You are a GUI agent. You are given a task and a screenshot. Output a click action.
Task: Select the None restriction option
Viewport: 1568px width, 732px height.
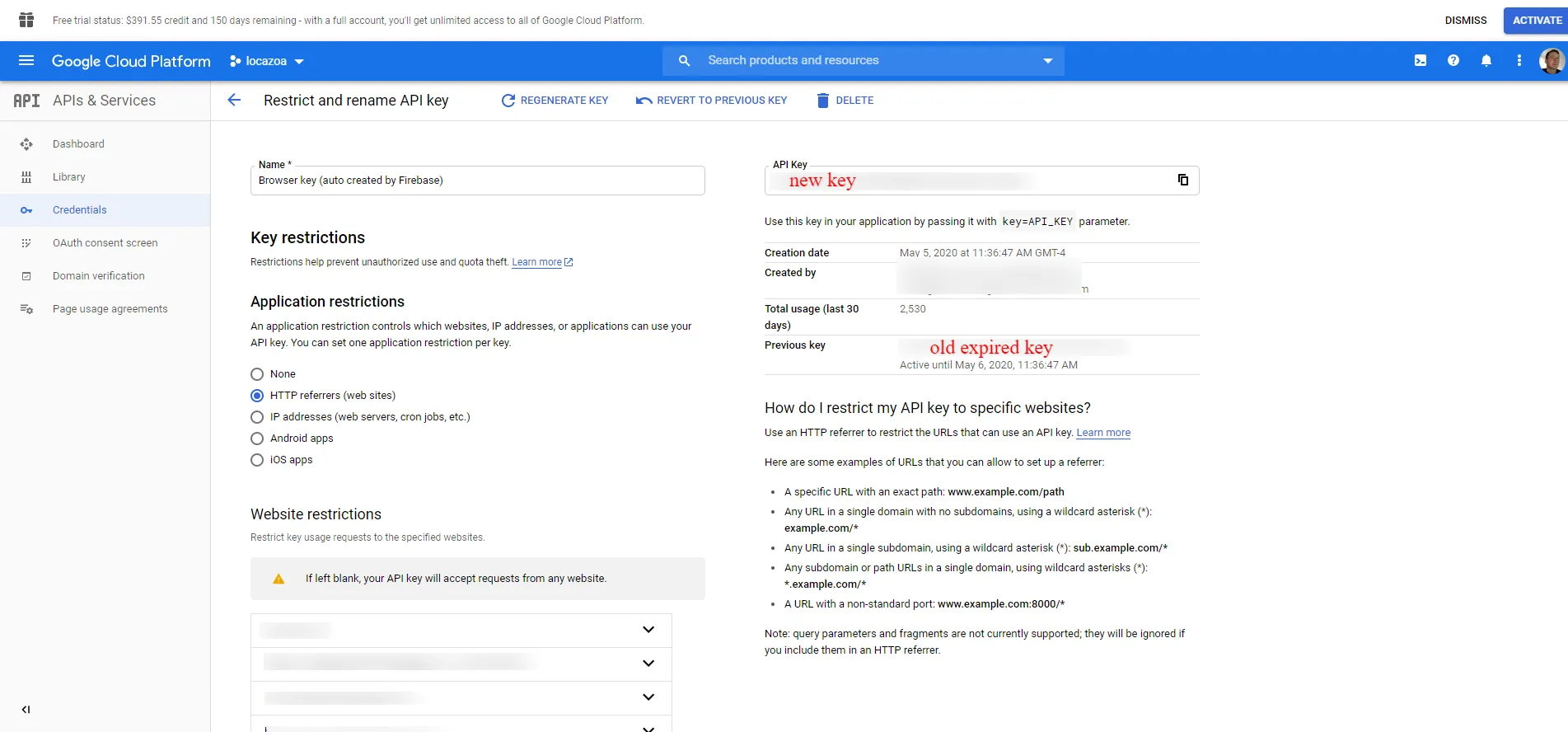pos(257,374)
